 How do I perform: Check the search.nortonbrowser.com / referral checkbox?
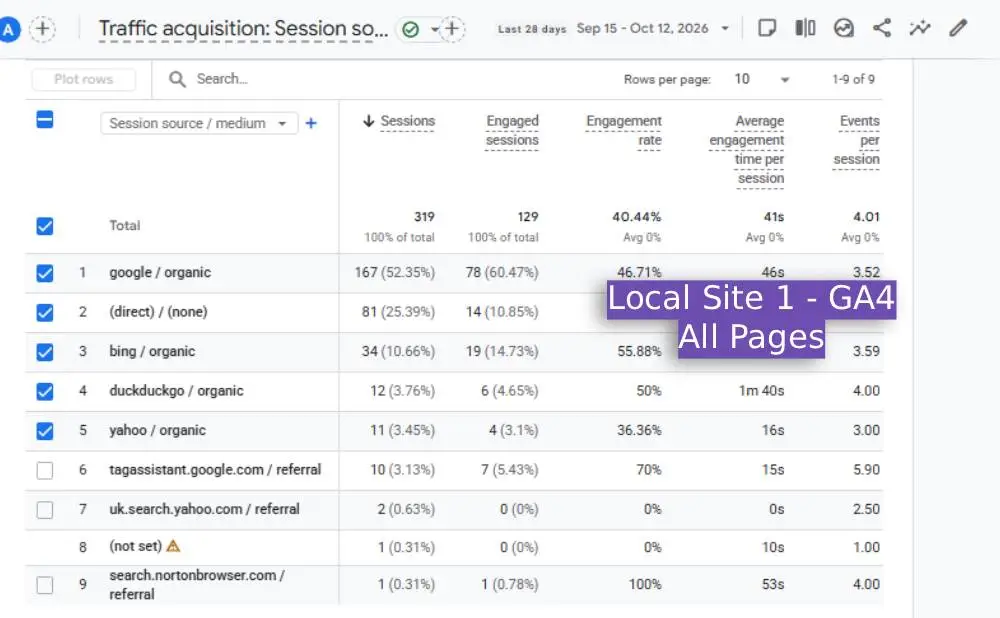click(45, 585)
